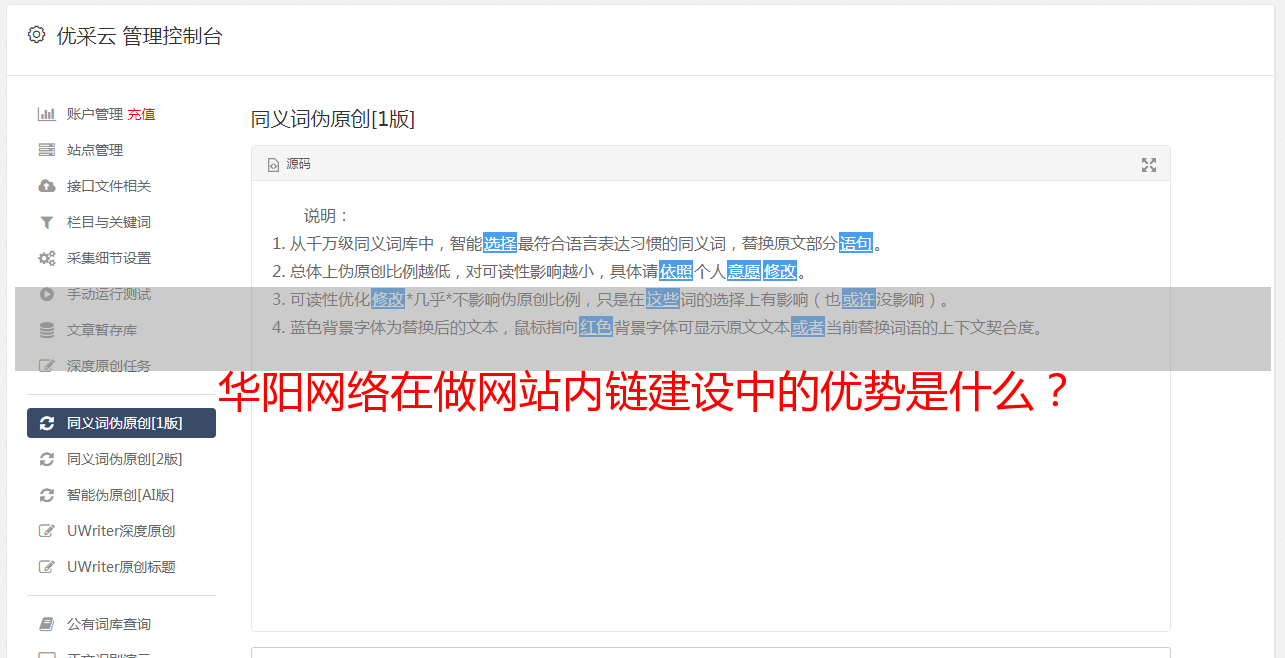Click the gear icon beside 优采云 管理控制台
The height and width of the screenshot is (658, 1285).
tap(37, 35)
